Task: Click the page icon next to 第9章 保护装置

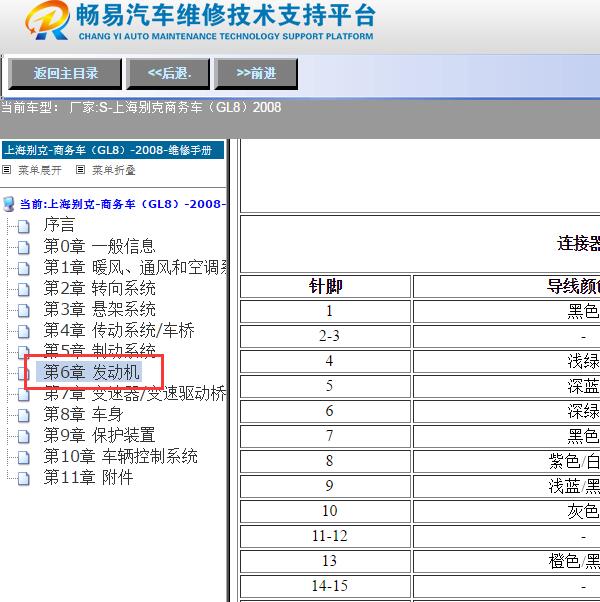Action: (x=24, y=437)
